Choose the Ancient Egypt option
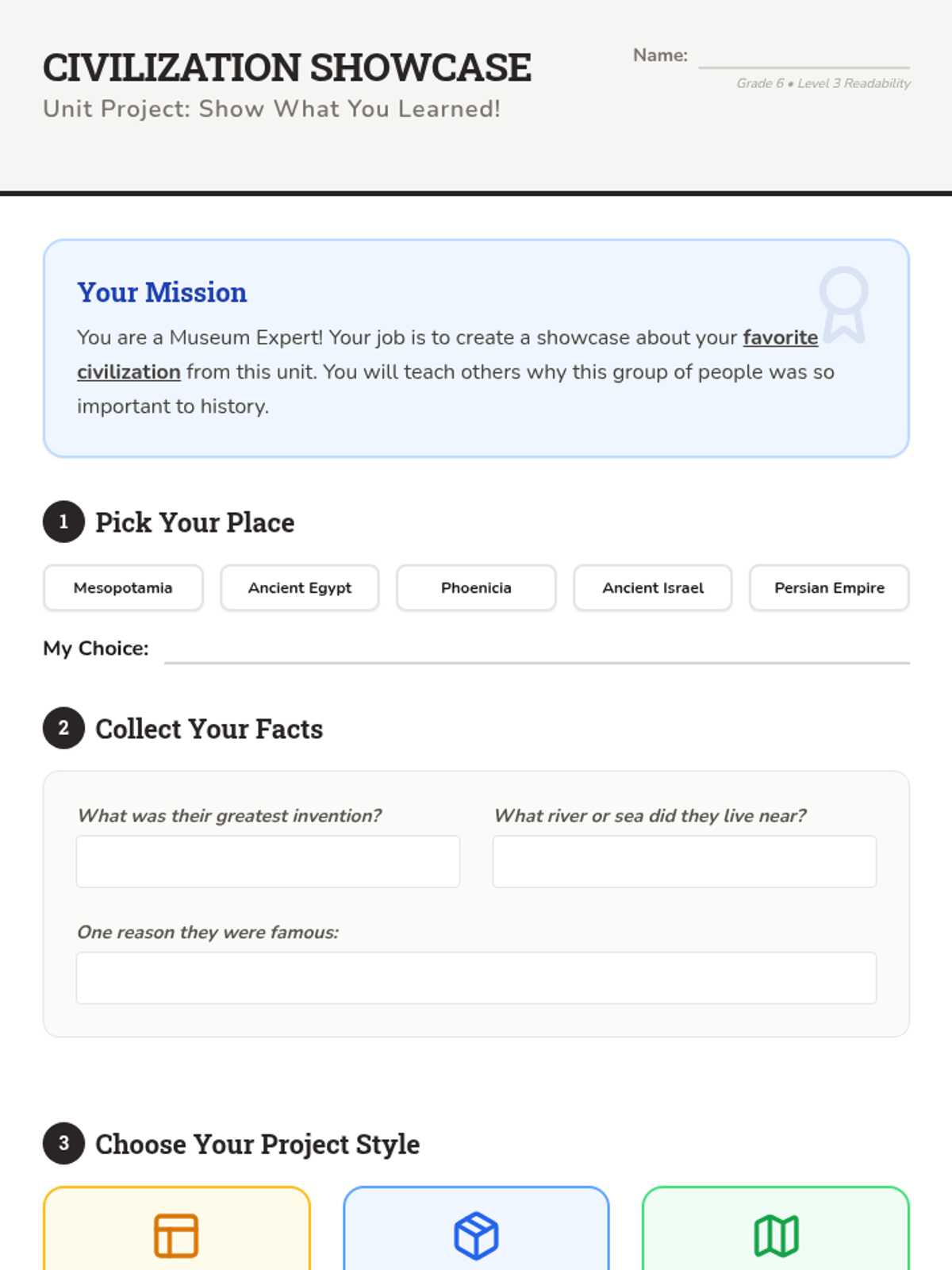Screen dimensions: 952x1270 tap(300, 588)
